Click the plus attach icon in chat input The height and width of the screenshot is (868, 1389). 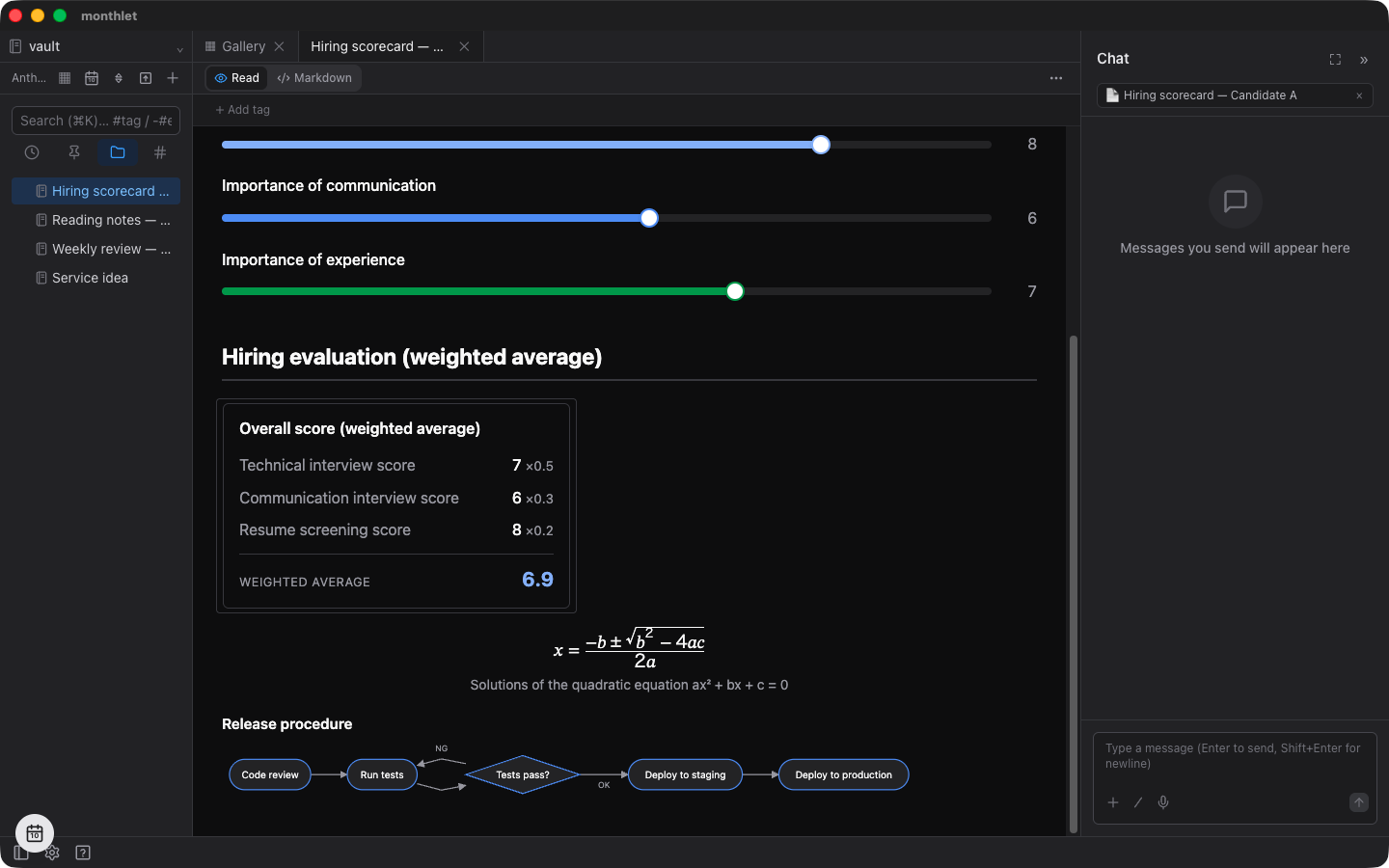pos(1113,802)
